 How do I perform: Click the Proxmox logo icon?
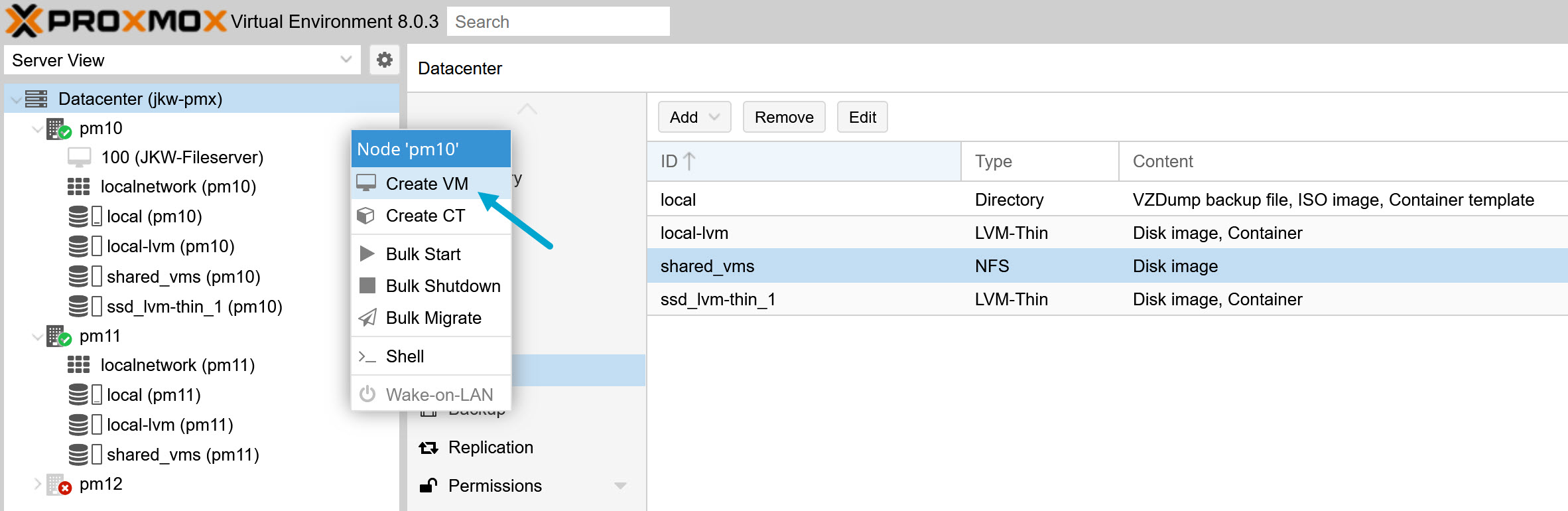pos(24,21)
